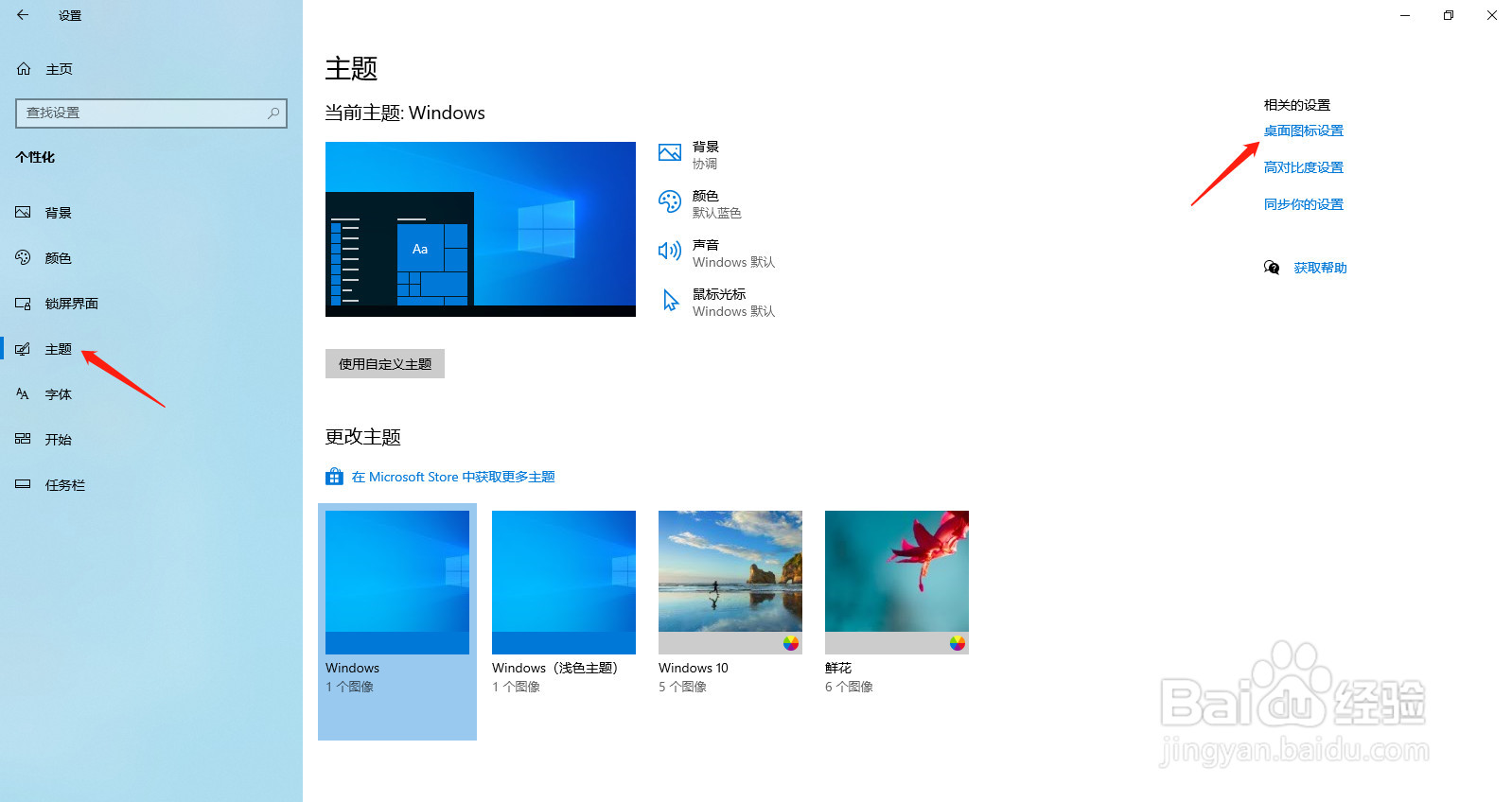Restore down the Settings window
Image resolution: width=1512 pixels, height=802 pixels.
tap(1449, 15)
